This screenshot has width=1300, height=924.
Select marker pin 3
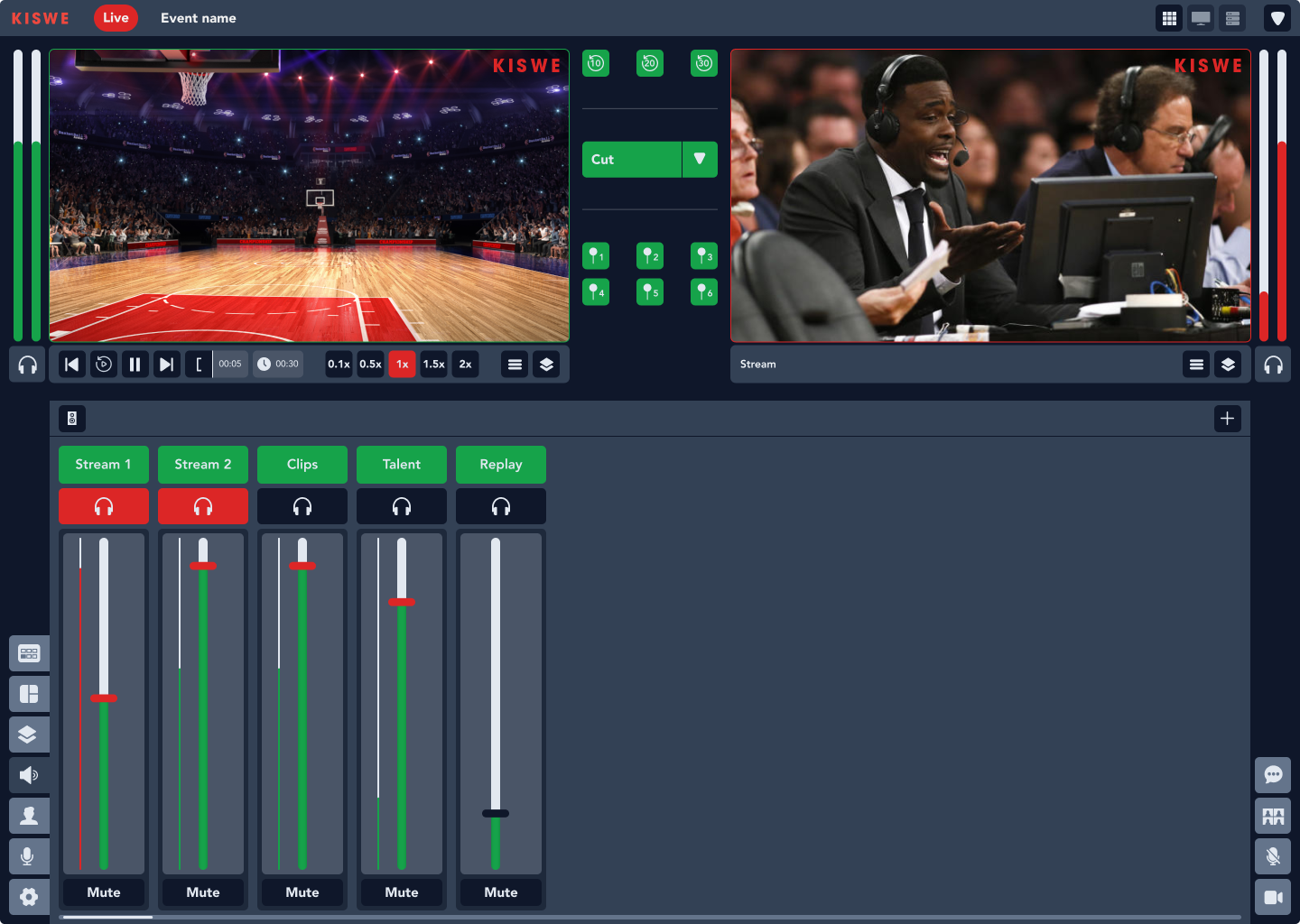click(704, 256)
